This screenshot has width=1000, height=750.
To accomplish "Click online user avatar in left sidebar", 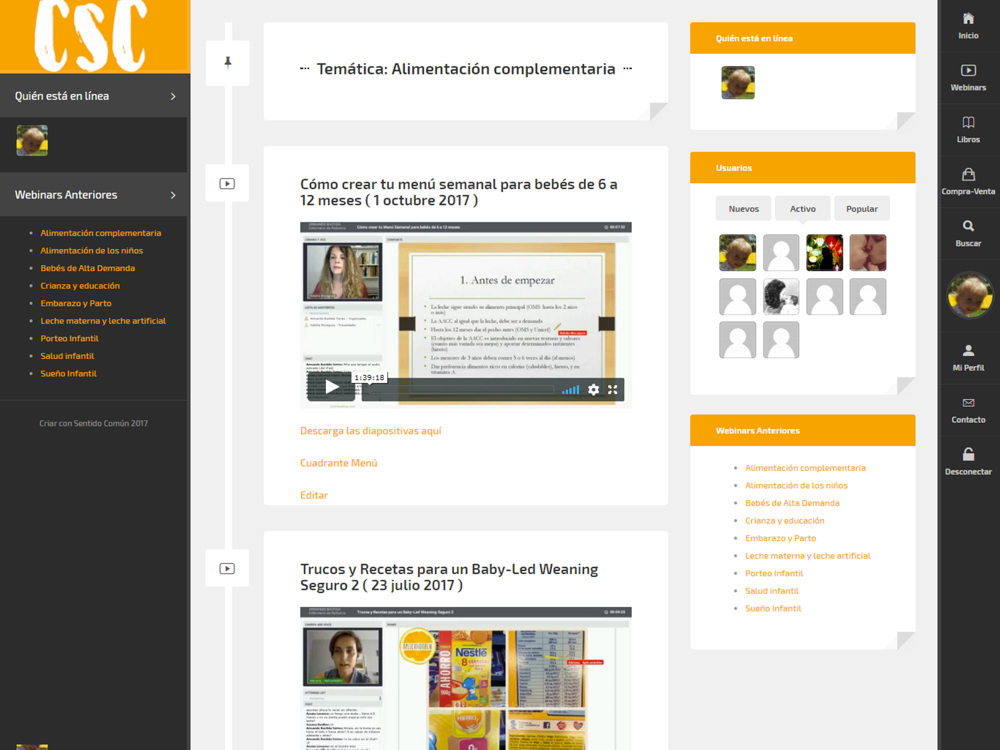I will 32,140.
